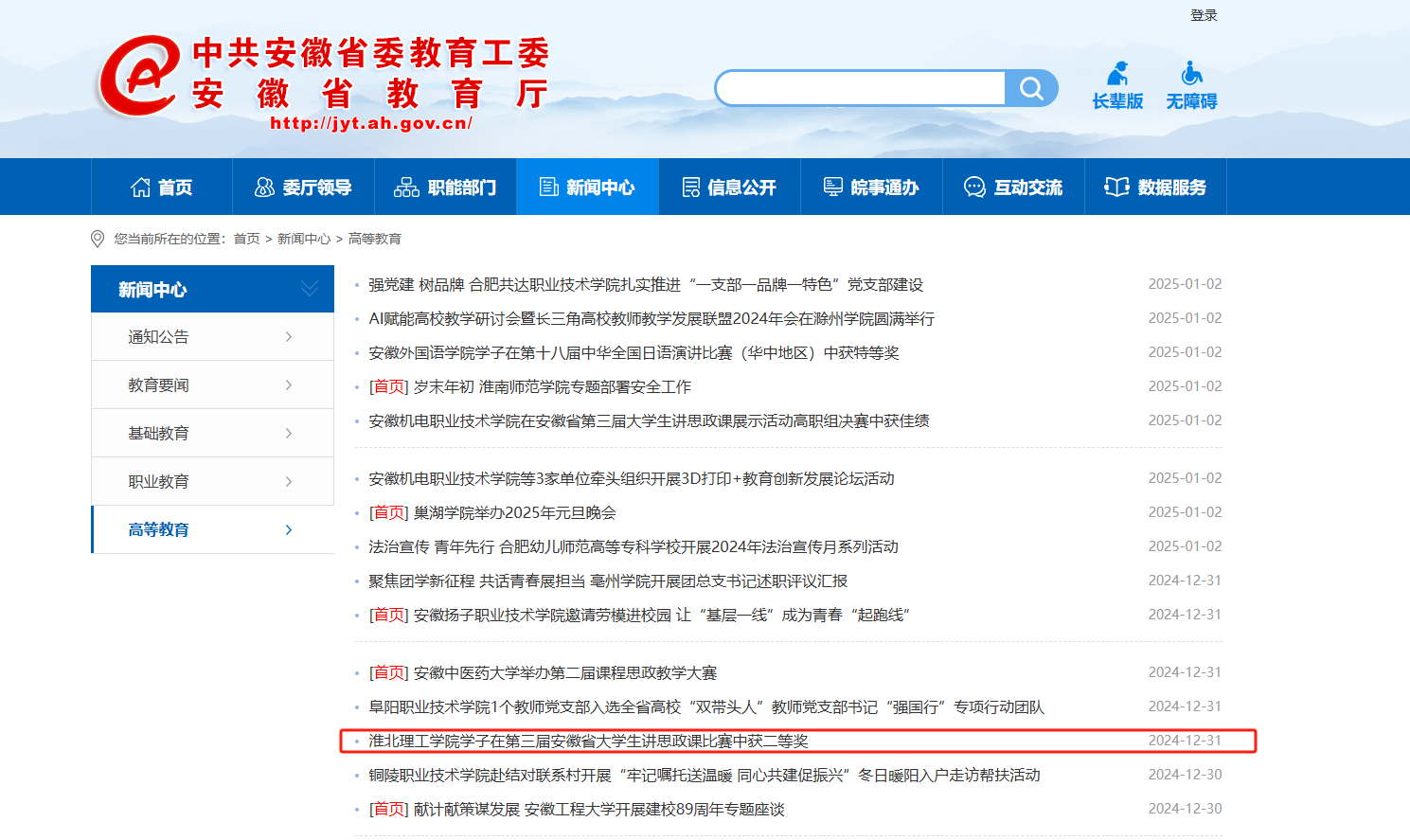Click the 登录 login link
This screenshot has width=1410, height=840.
coord(1204,15)
